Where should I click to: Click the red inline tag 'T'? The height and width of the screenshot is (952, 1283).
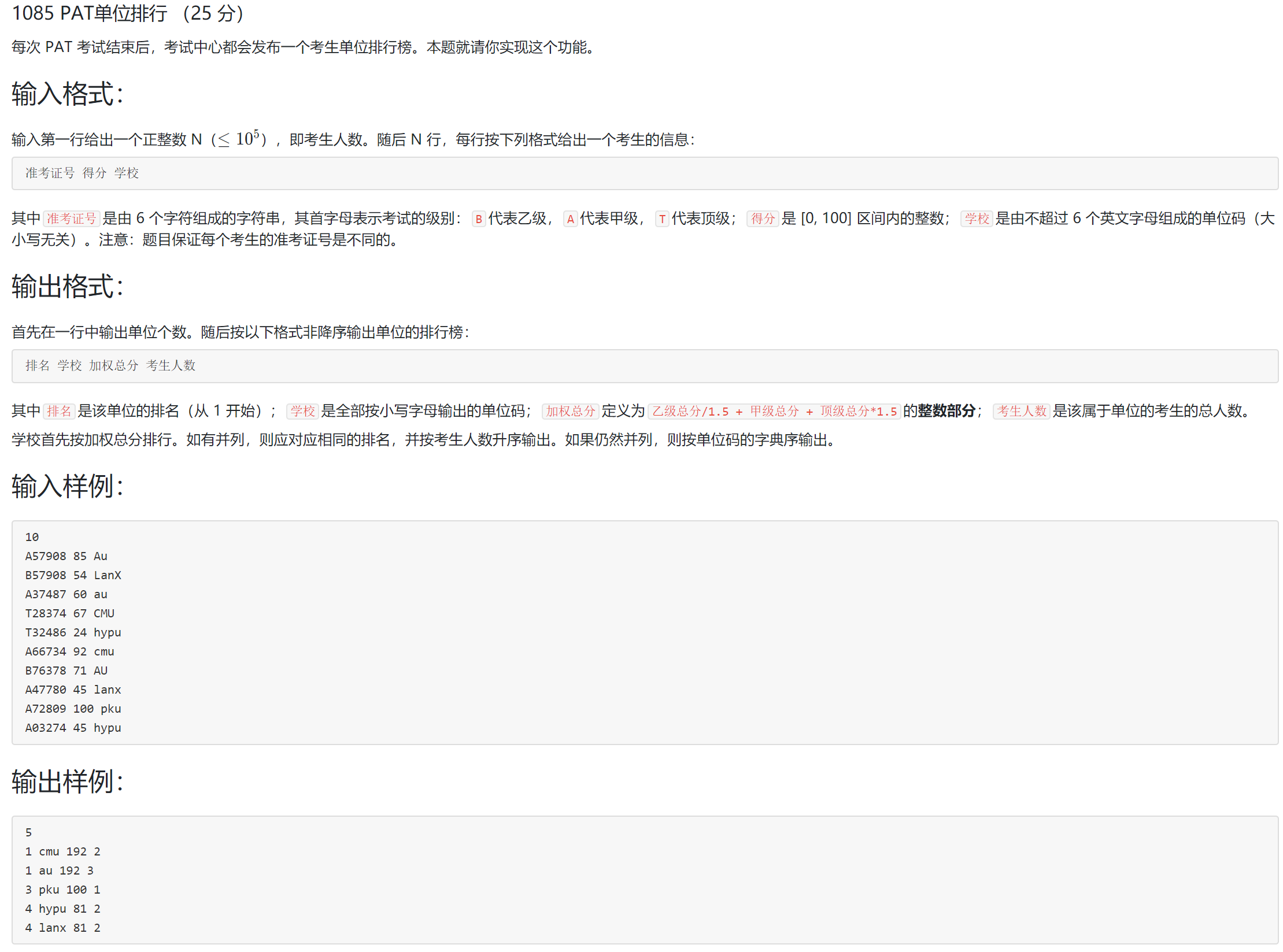coord(661,219)
